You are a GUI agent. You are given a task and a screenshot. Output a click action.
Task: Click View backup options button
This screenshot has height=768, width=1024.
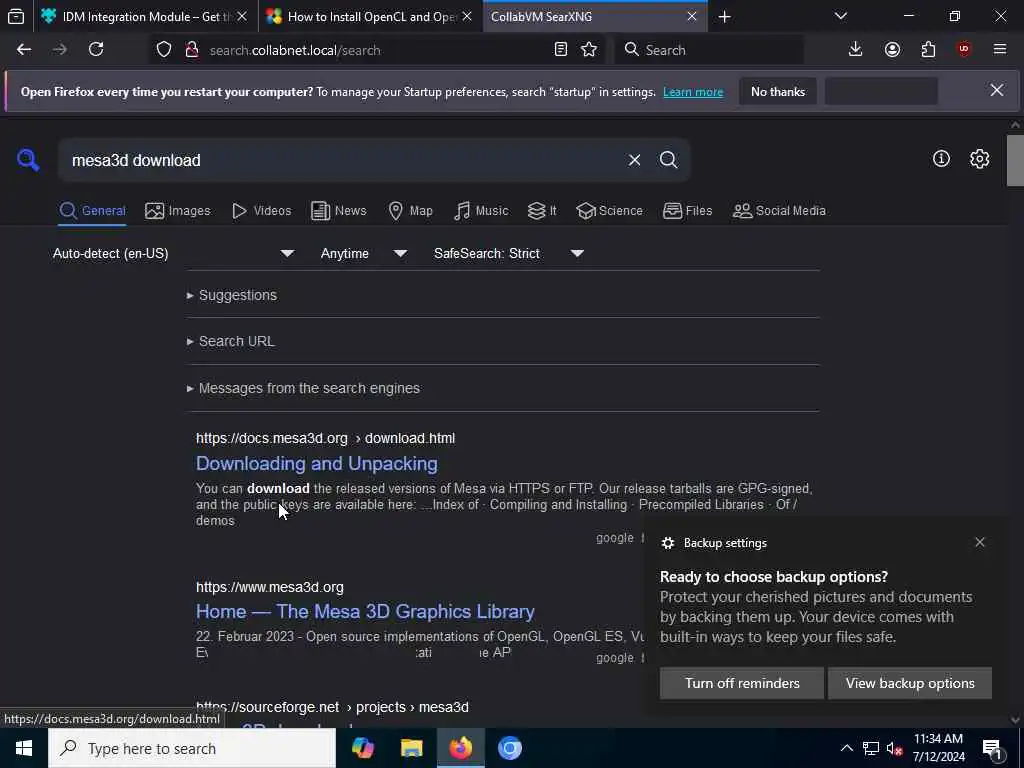[x=910, y=683]
